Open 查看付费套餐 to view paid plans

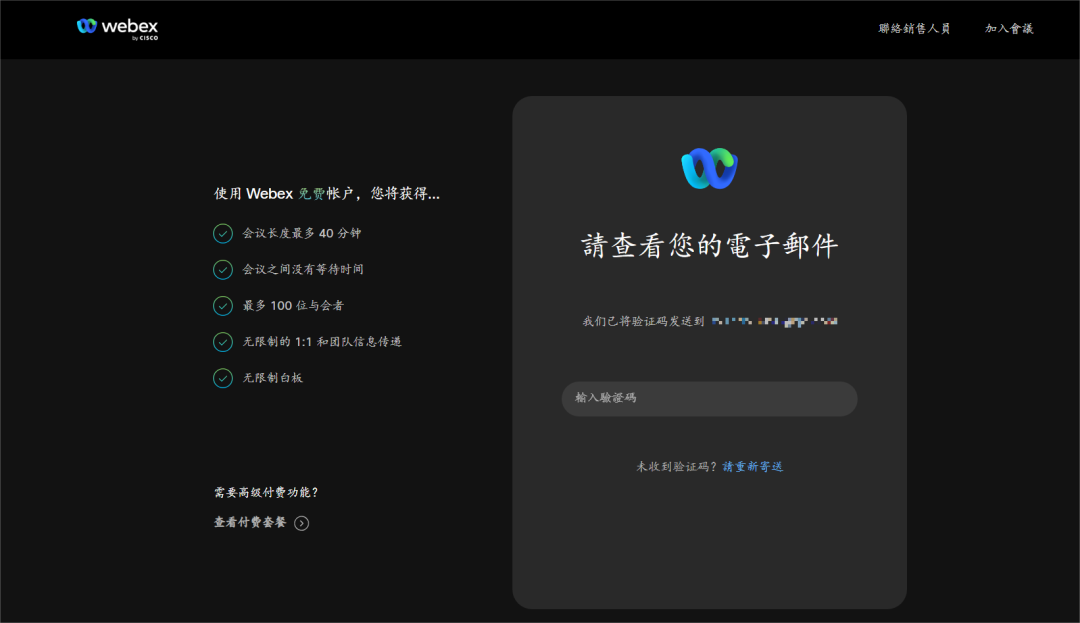(x=253, y=522)
